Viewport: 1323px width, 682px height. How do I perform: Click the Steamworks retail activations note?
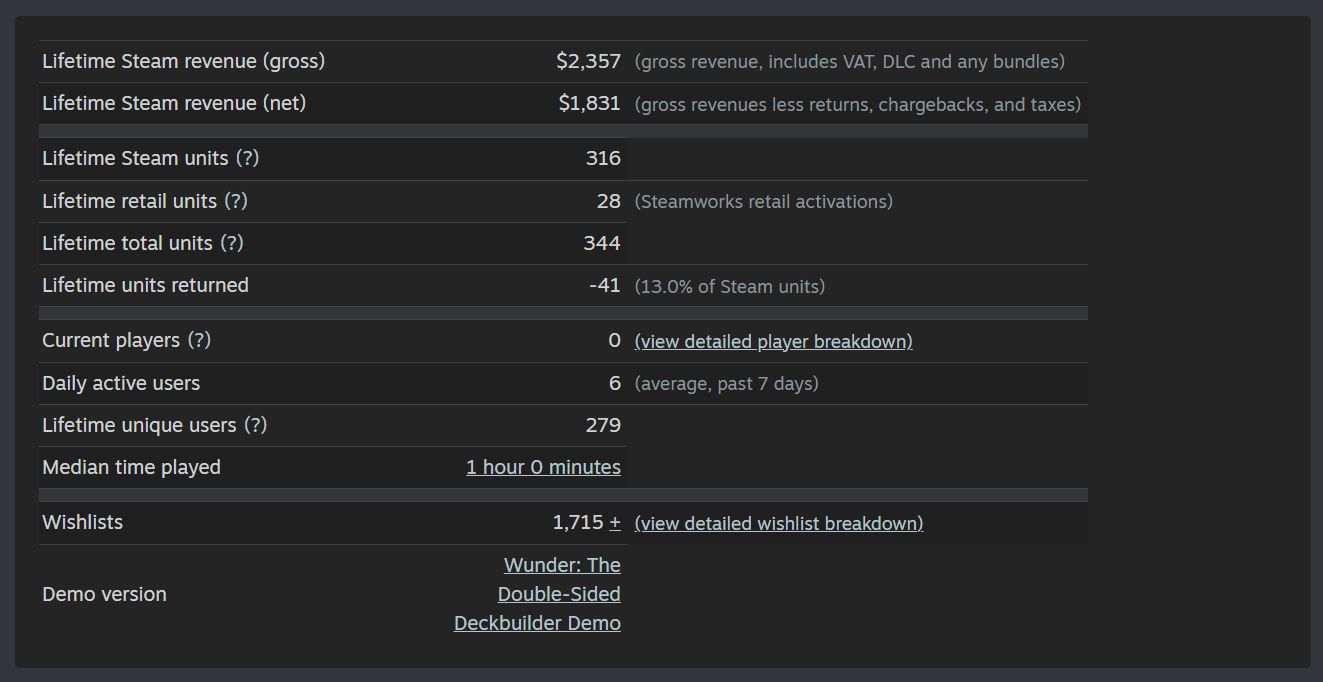point(763,201)
